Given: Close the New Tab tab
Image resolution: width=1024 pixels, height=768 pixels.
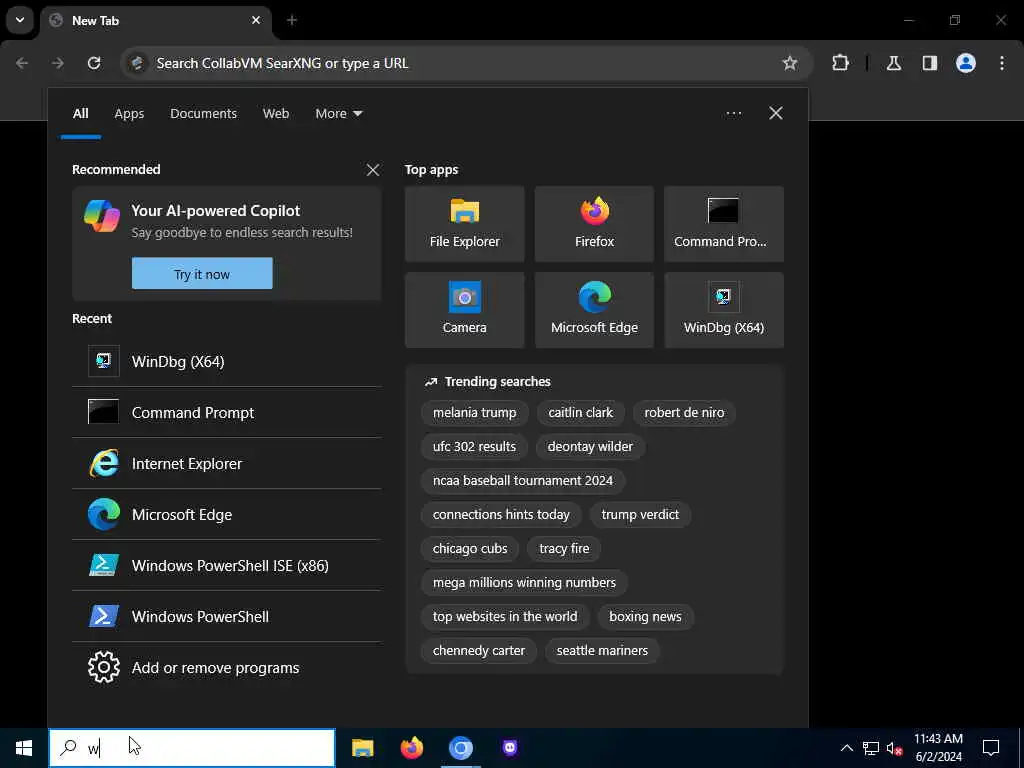Looking at the screenshot, I should point(256,20).
